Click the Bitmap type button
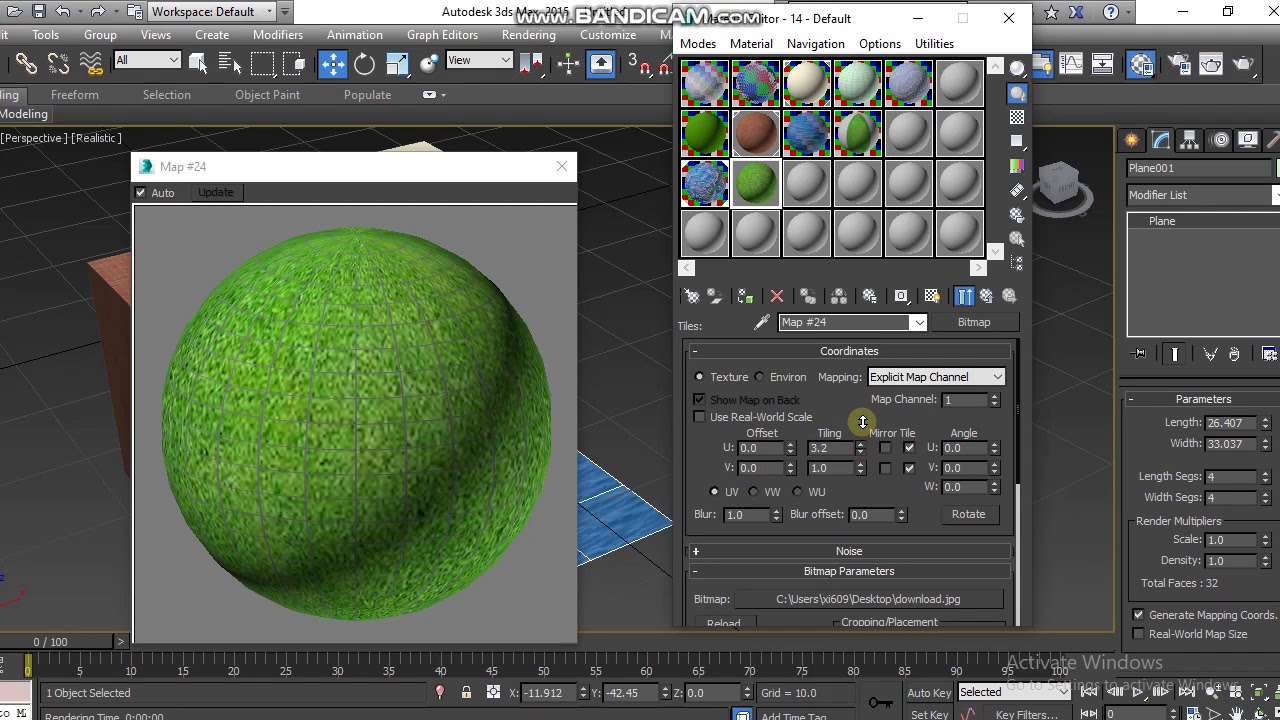Image resolution: width=1280 pixels, height=720 pixels. pos(974,322)
